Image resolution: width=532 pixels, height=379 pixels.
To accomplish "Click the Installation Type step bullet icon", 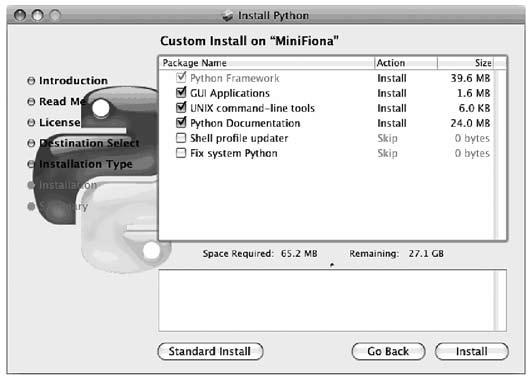I will (31, 164).
